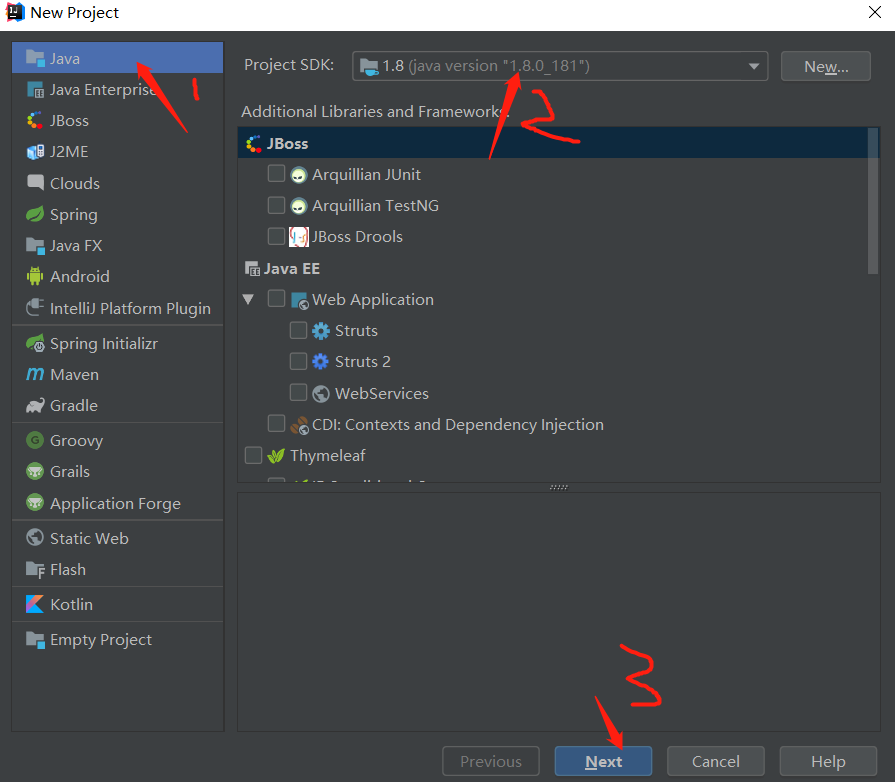Enable the Arquillian TestNG checkbox
The image size is (895, 782).
[276, 205]
